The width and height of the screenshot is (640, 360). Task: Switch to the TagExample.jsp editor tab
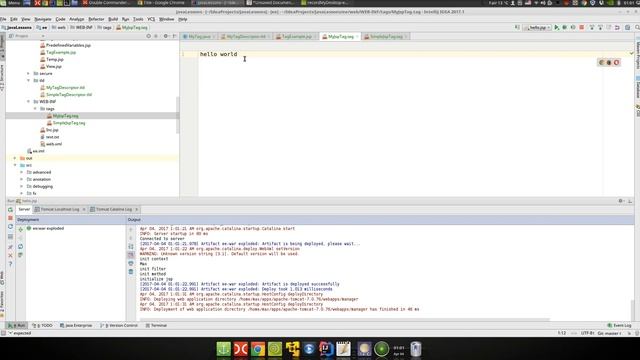pos(296,36)
